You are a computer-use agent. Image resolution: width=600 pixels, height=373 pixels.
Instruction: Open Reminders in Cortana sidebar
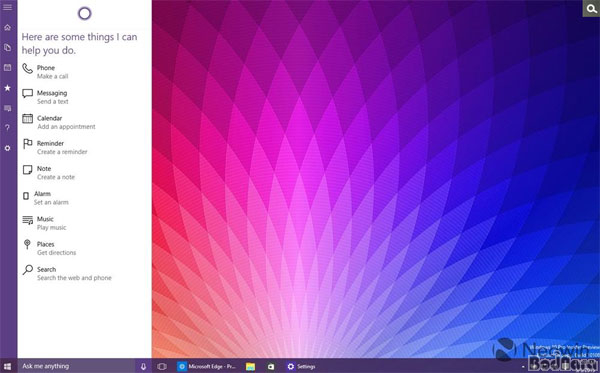[7, 68]
